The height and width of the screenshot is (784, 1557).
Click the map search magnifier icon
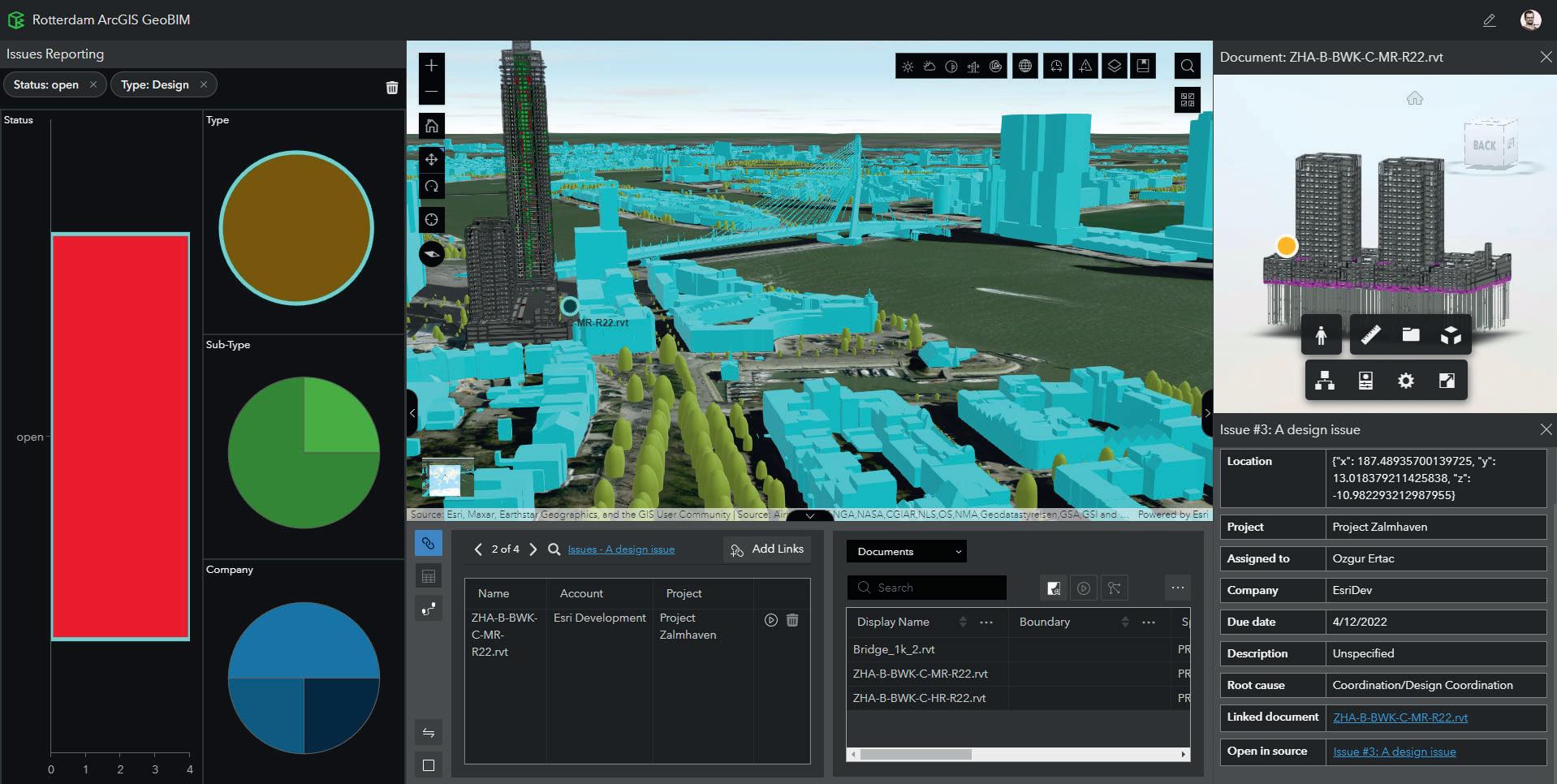[1187, 67]
